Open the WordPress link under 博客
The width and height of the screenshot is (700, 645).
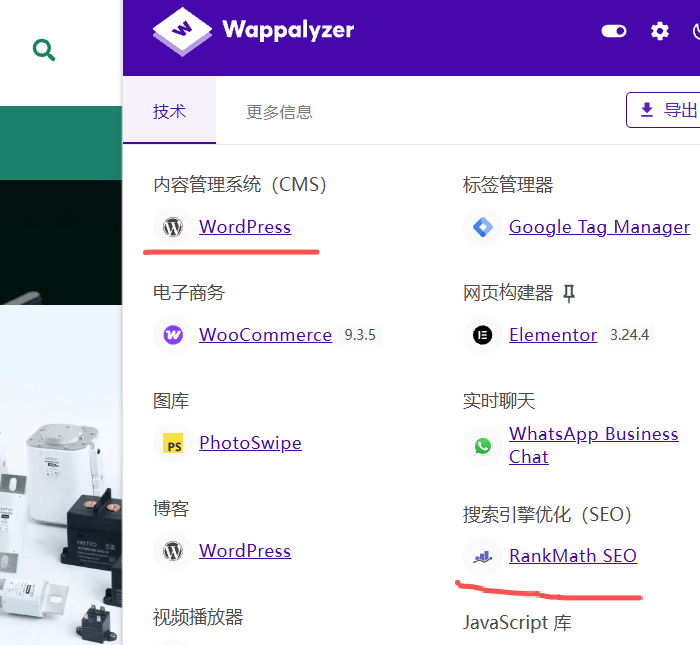click(245, 551)
